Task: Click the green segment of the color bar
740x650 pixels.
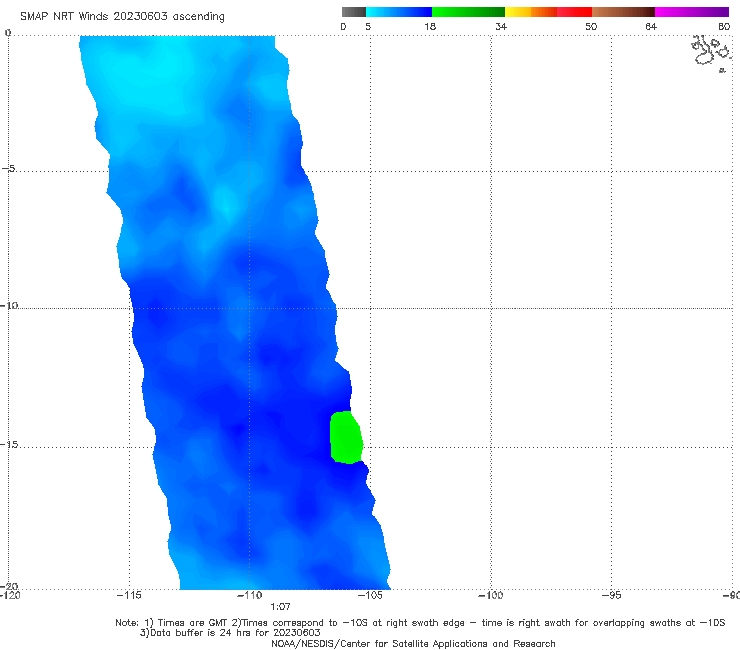Action: tap(468, 12)
